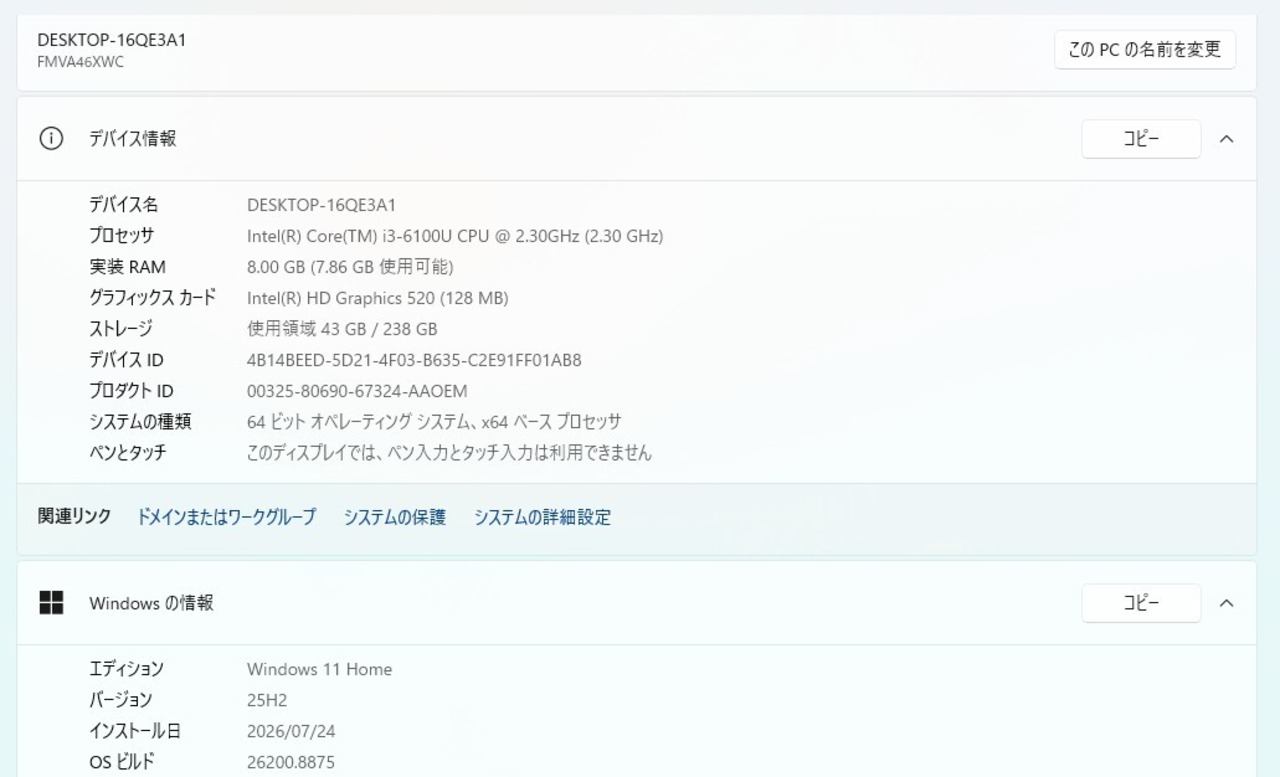Select the プロダクト ID value 00325-80690-67324-AAOEM

click(x=357, y=391)
